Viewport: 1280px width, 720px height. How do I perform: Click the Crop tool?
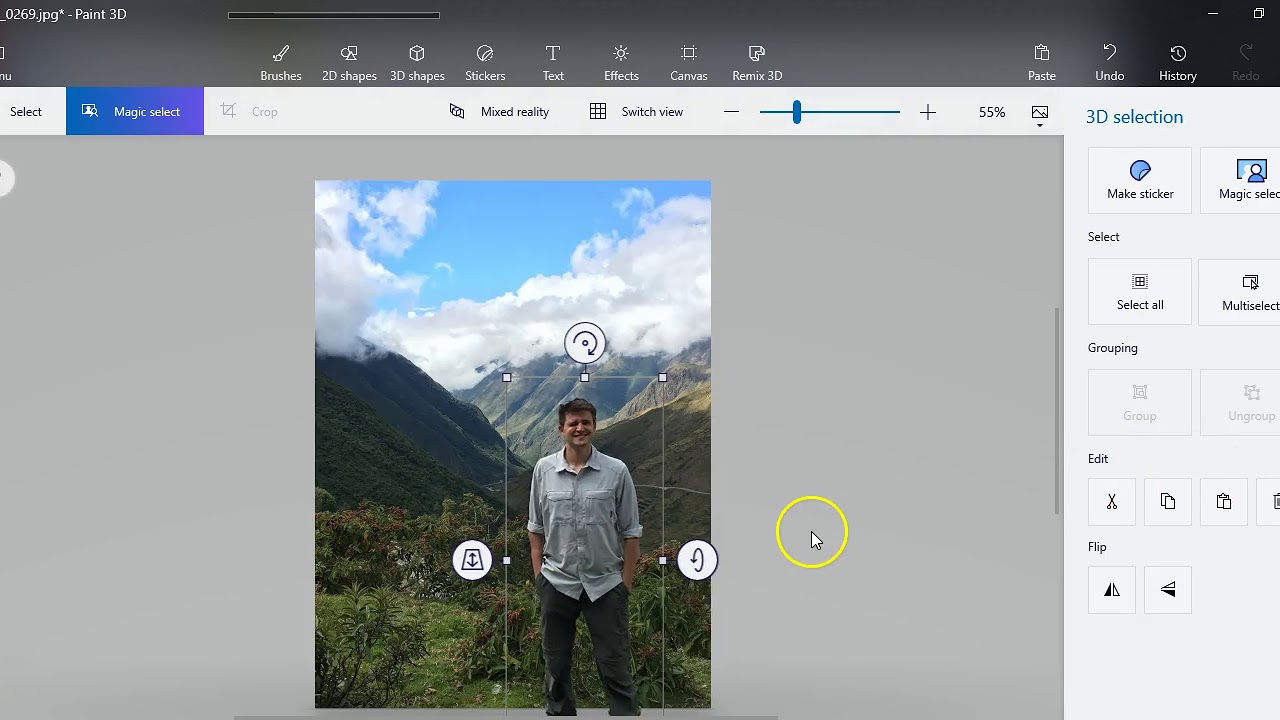click(x=250, y=112)
